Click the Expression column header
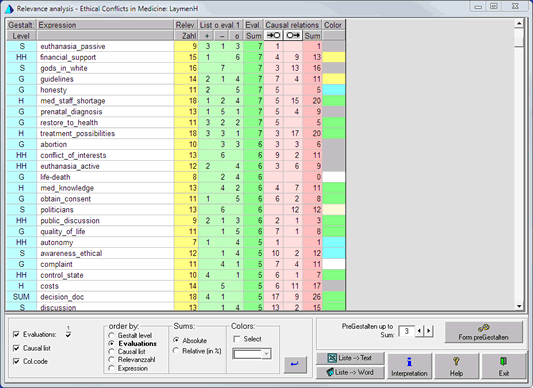The height and width of the screenshot is (388, 533). pyautogui.click(x=105, y=25)
